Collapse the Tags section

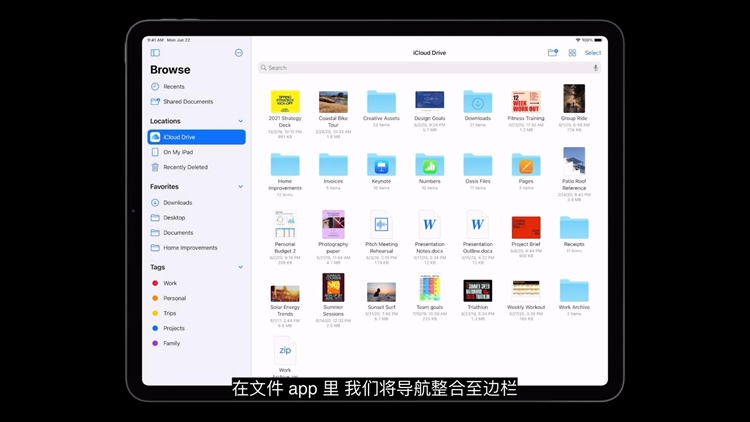pos(241,267)
